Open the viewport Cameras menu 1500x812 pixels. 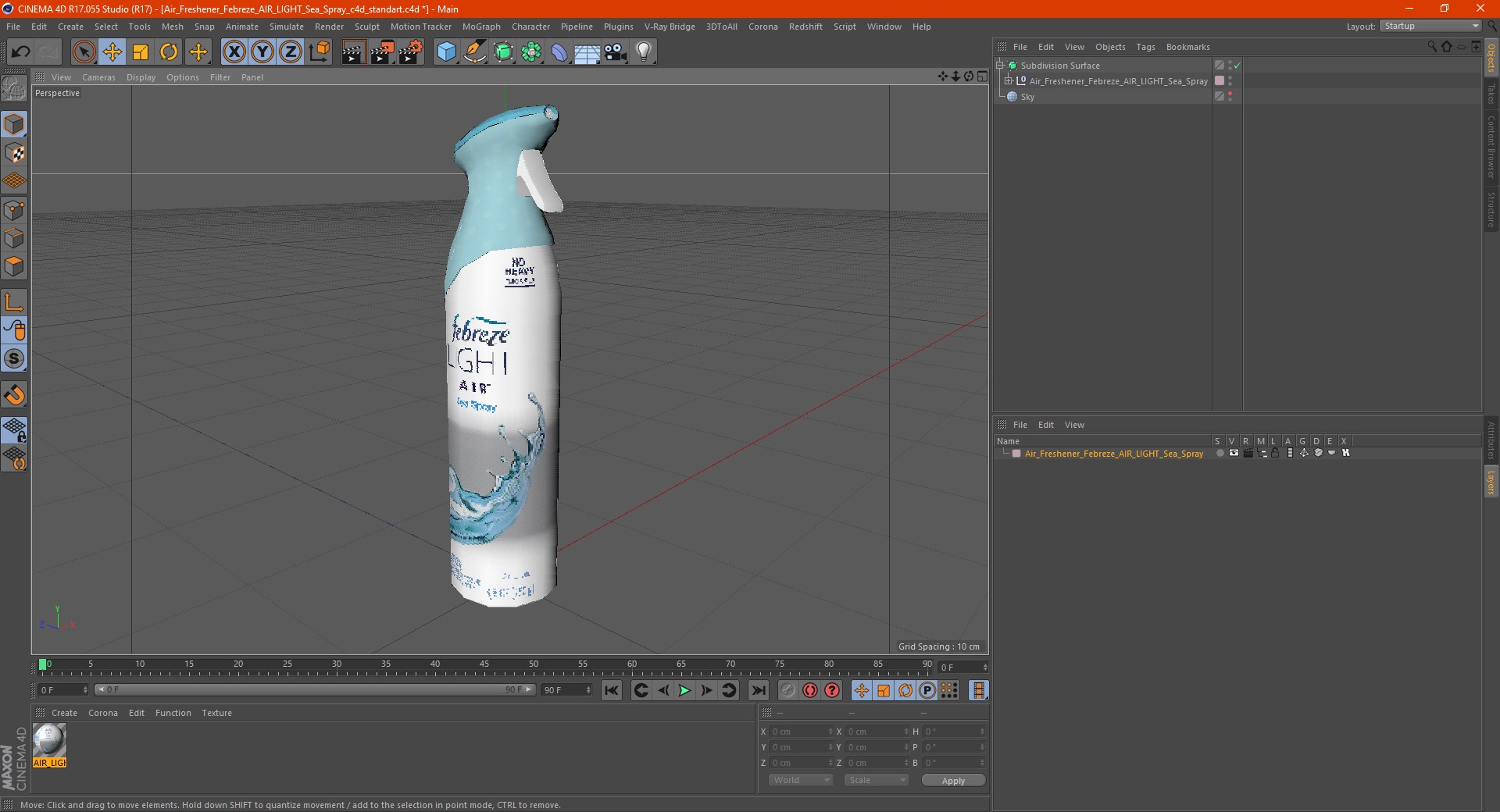tap(98, 77)
